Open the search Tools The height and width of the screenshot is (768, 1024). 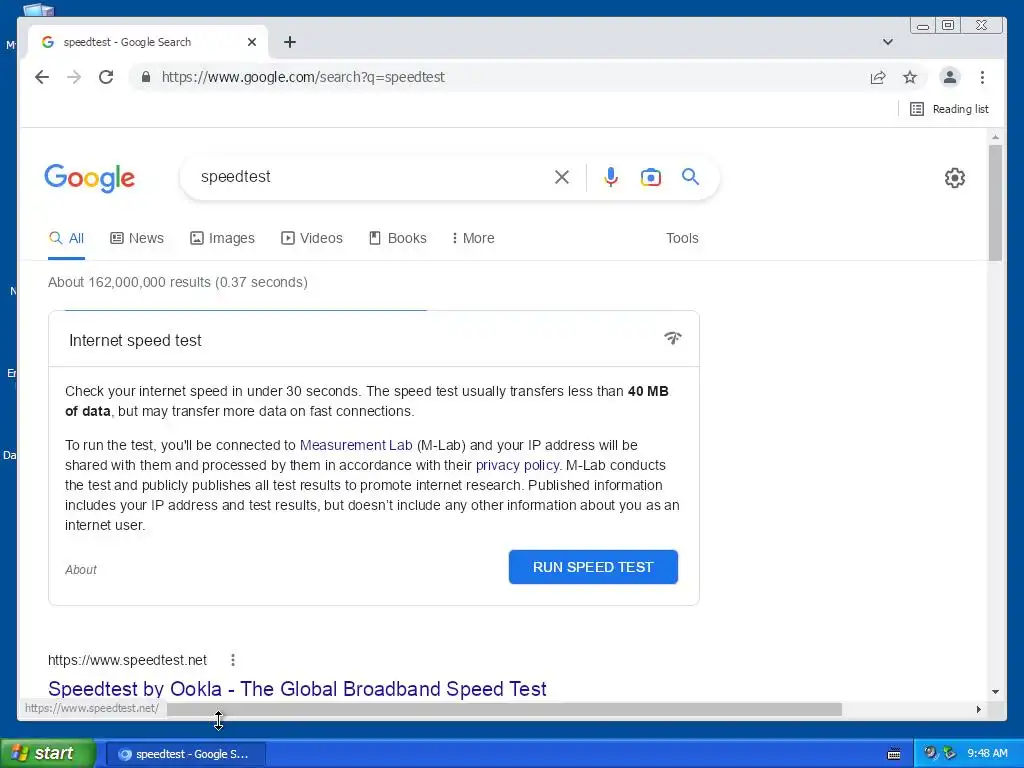[x=682, y=238]
